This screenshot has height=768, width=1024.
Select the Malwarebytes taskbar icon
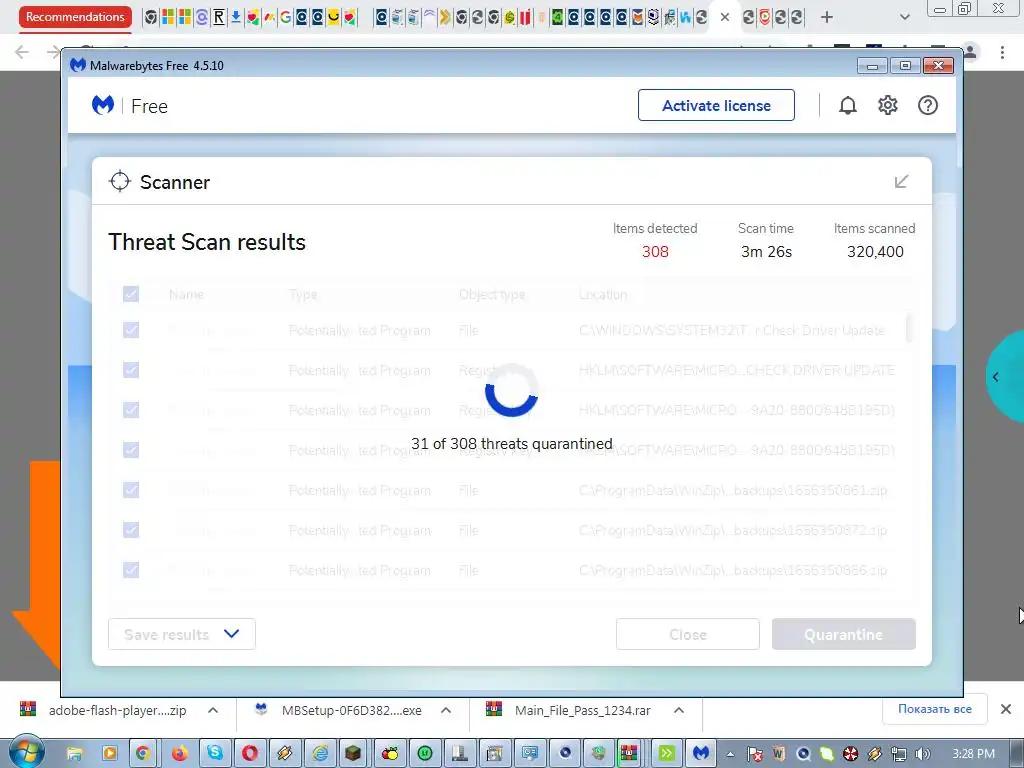tap(701, 754)
